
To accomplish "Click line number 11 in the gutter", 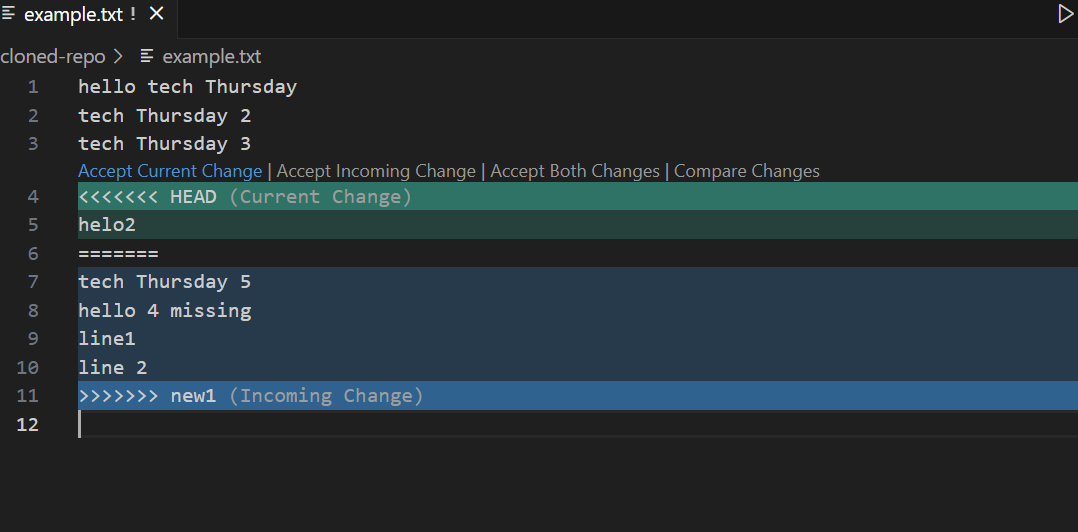I will tap(29, 396).
